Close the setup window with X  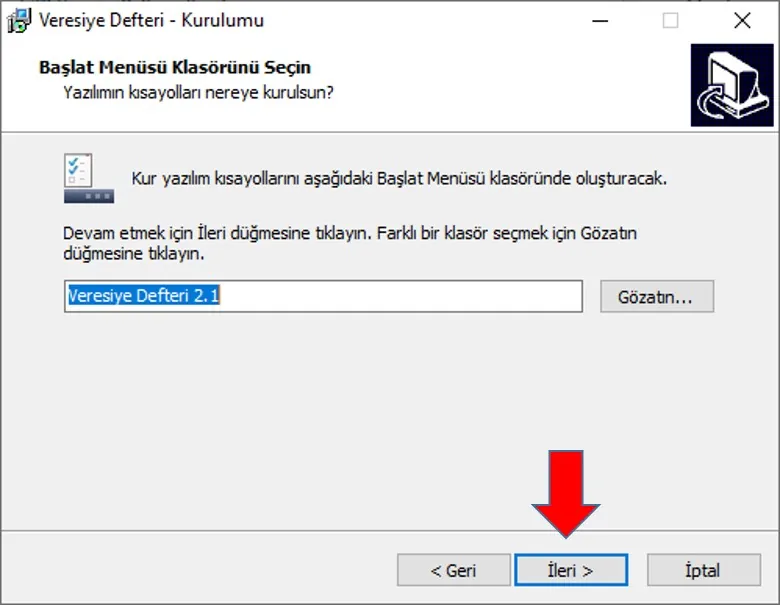pyautogui.click(x=742, y=21)
